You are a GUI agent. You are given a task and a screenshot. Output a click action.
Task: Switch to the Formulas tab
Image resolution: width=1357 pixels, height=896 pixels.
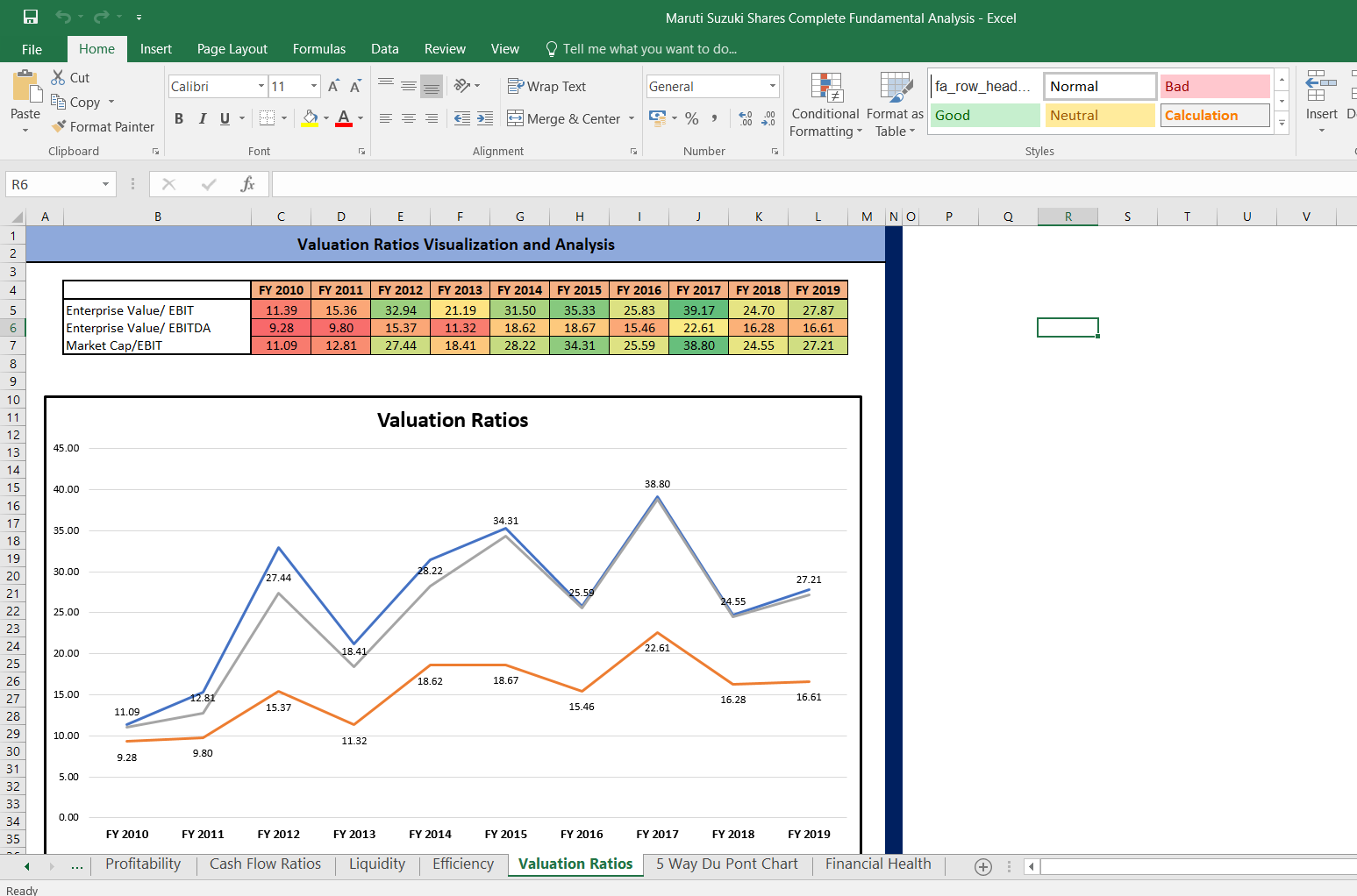(319, 49)
